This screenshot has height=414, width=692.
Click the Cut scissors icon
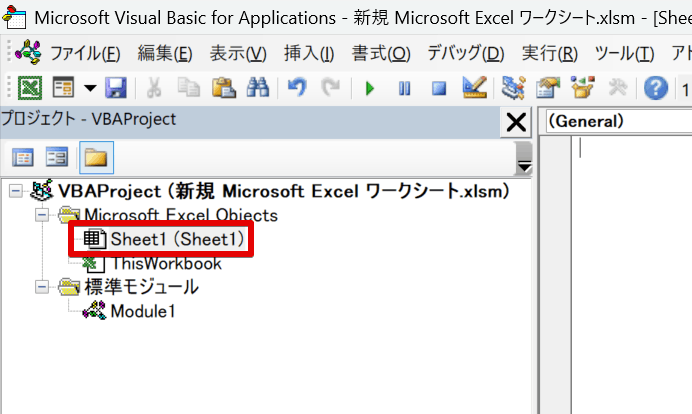click(x=154, y=87)
